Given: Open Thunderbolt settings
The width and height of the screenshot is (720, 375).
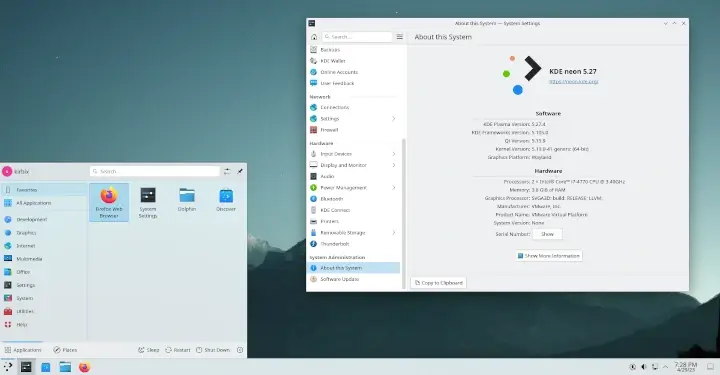Looking at the screenshot, I should tap(354, 244).
